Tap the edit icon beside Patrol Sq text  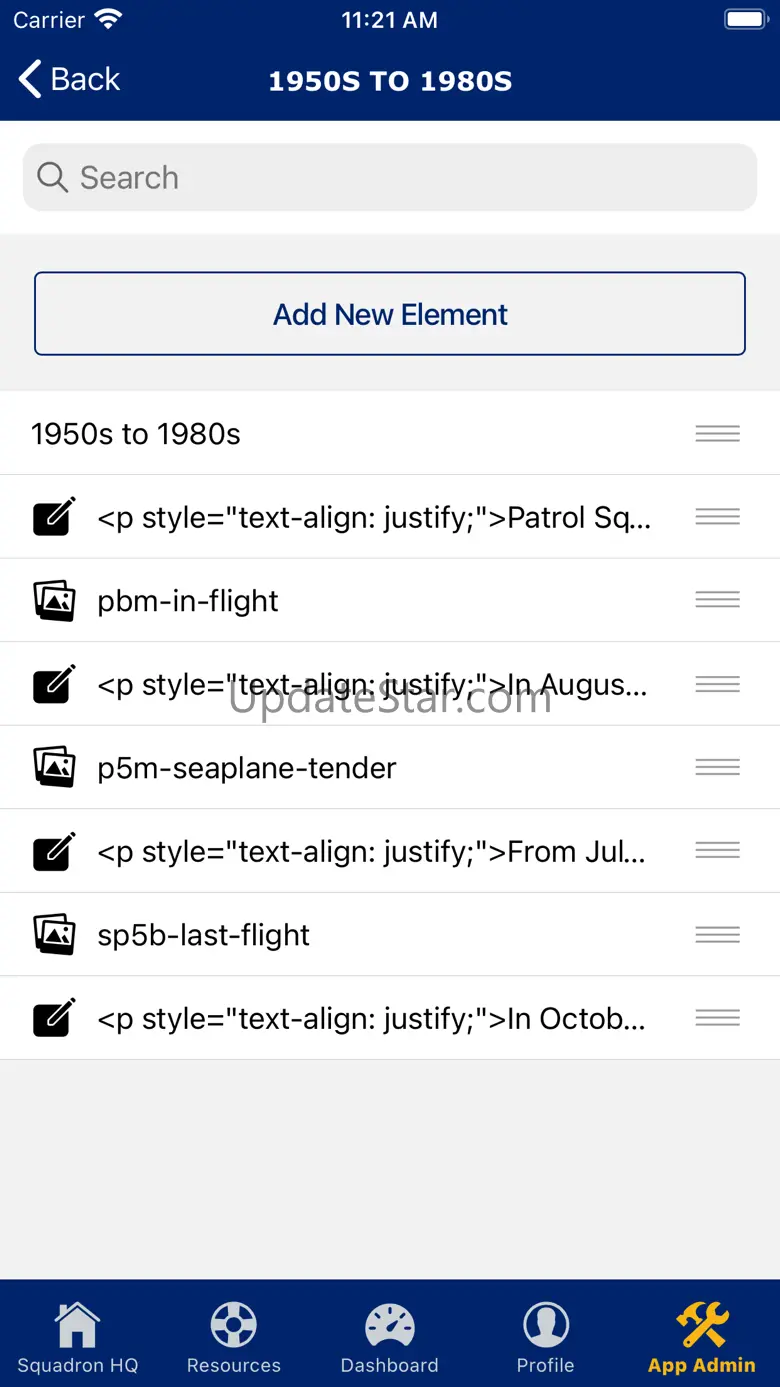tap(54, 517)
